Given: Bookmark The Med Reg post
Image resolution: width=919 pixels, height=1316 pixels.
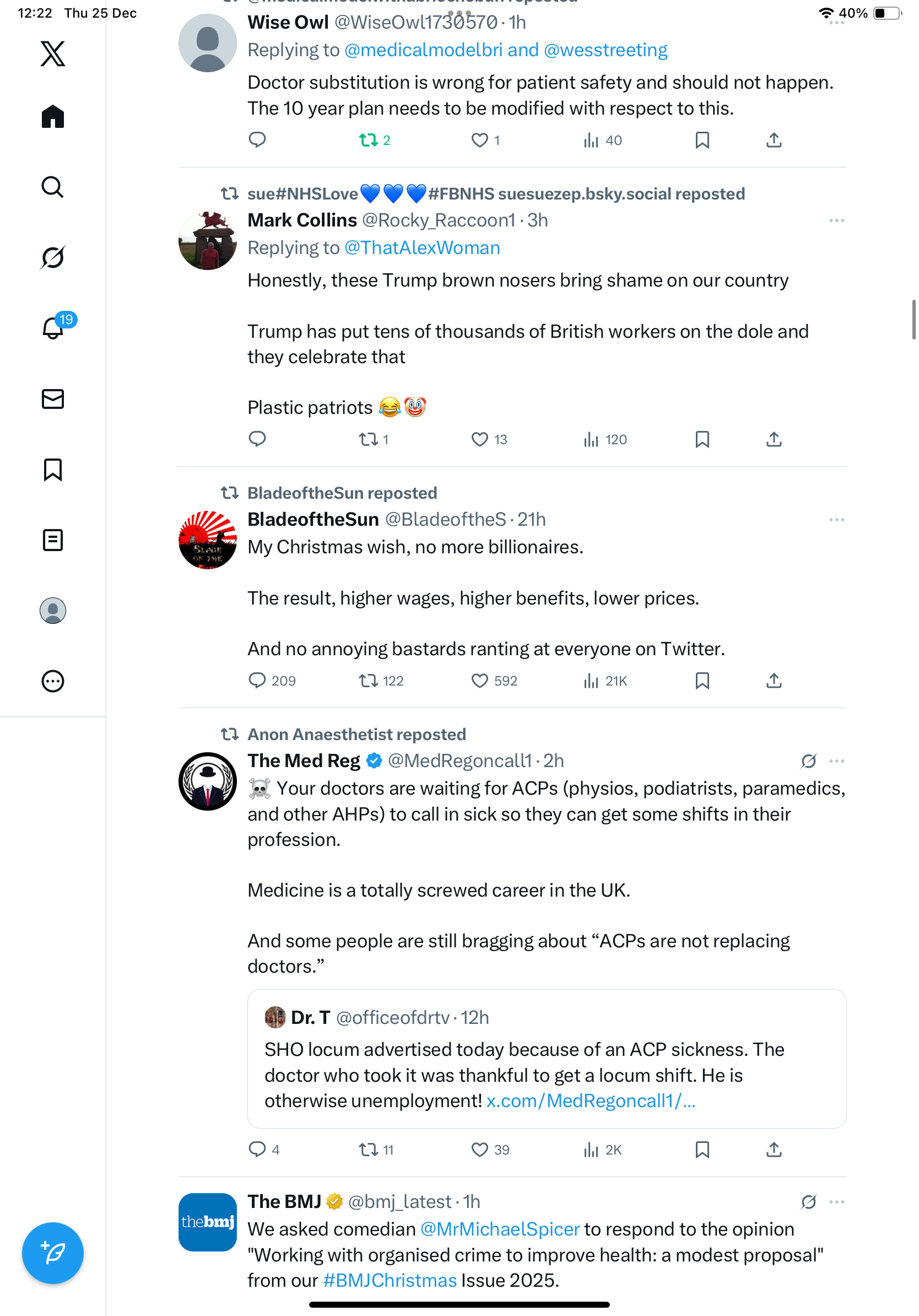Looking at the screenshot, I should point(702,1150).
